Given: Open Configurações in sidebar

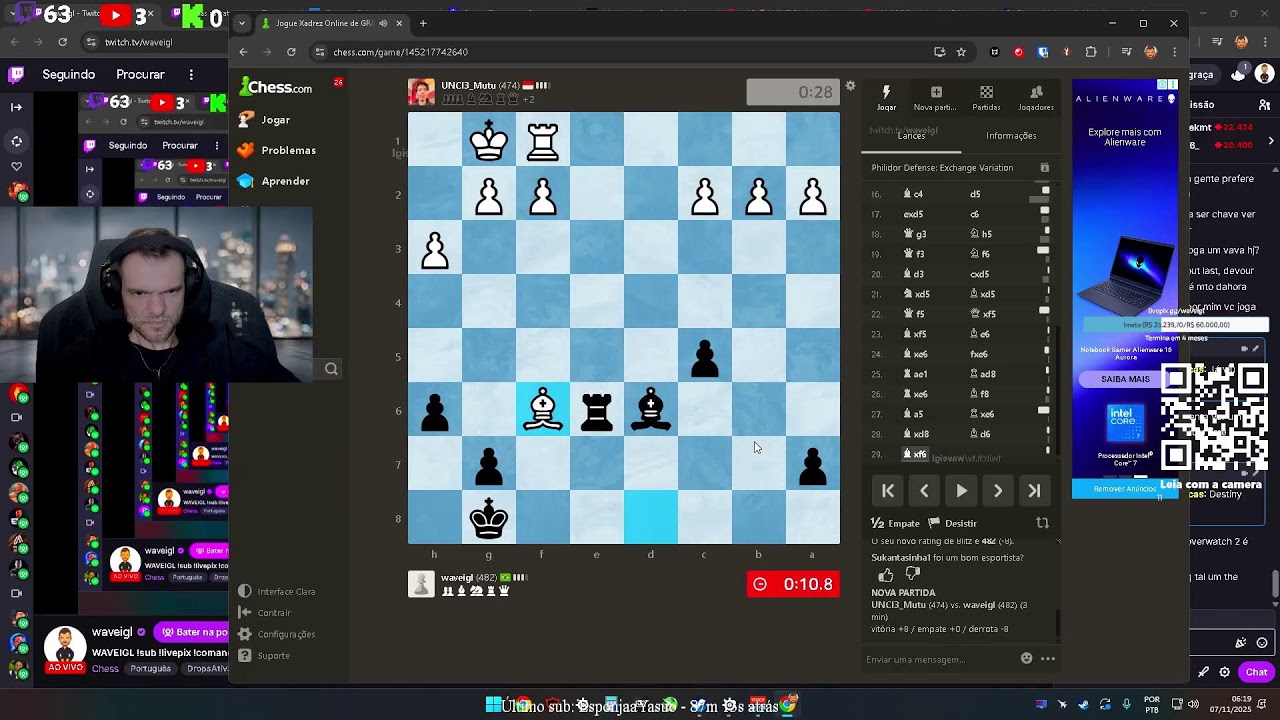Looking at the screenshot, I should point(277,634).
